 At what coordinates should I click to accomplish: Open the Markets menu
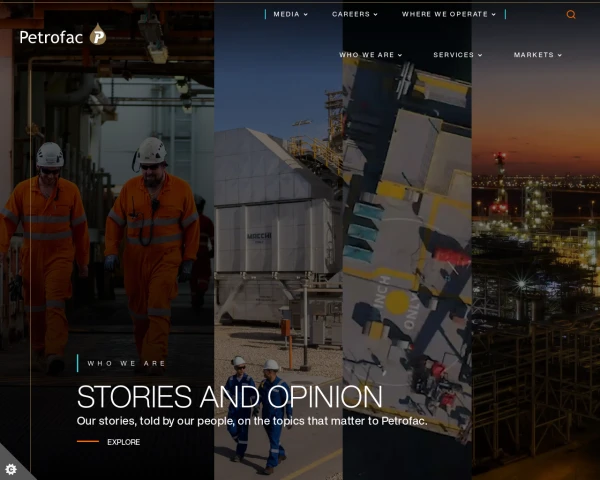[538, 55]
